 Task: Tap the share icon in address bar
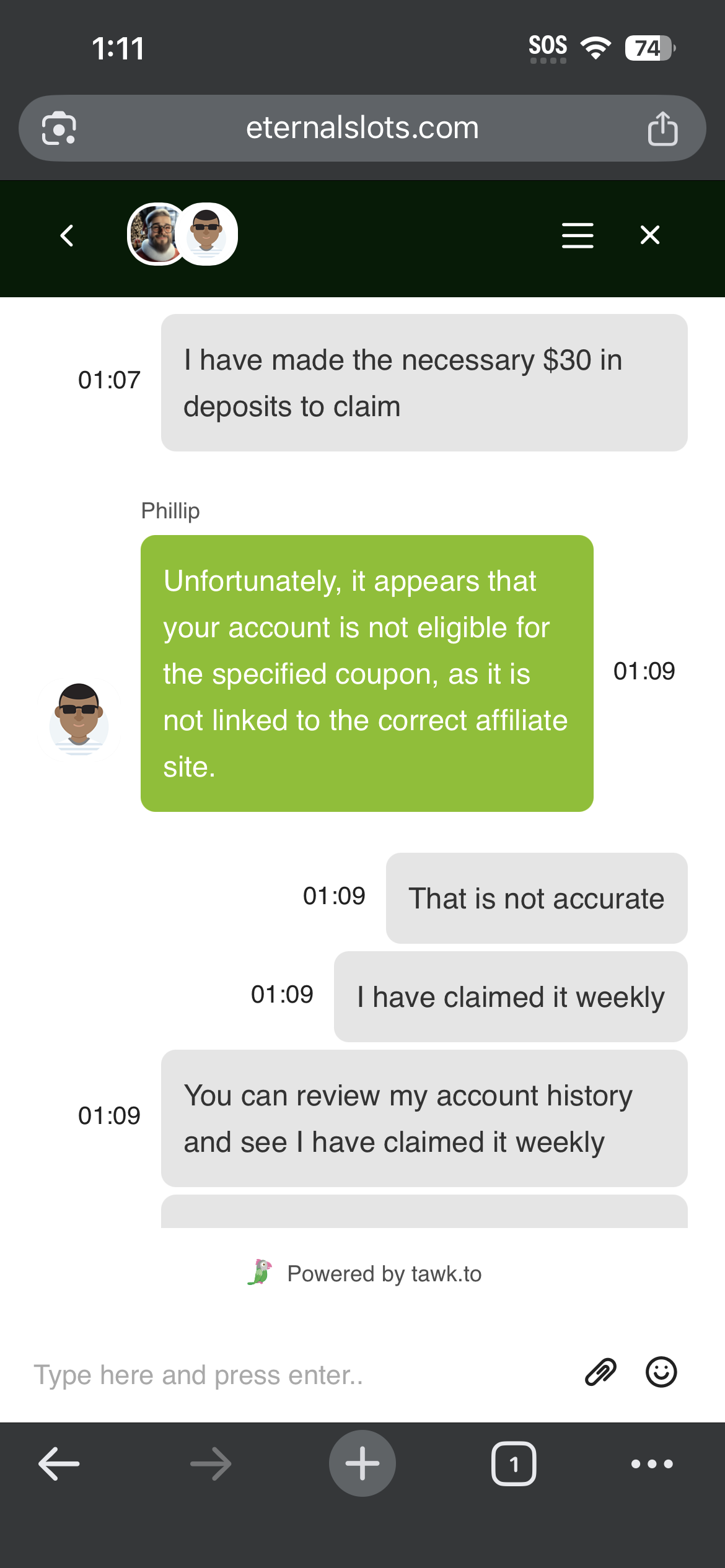(662, 128)
